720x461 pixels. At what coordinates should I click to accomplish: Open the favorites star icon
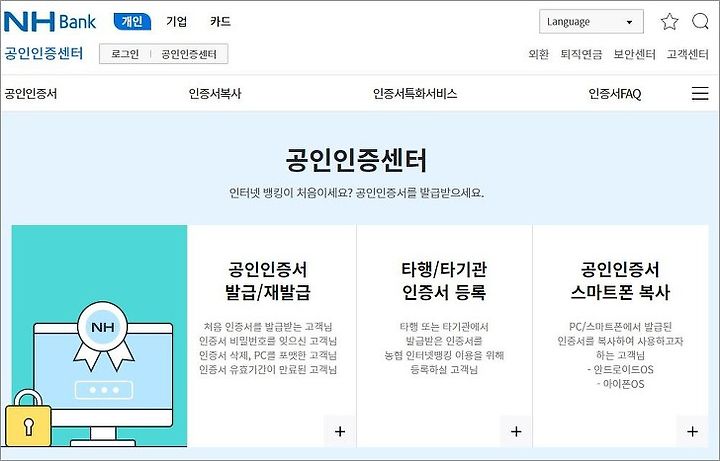point(669,22)
